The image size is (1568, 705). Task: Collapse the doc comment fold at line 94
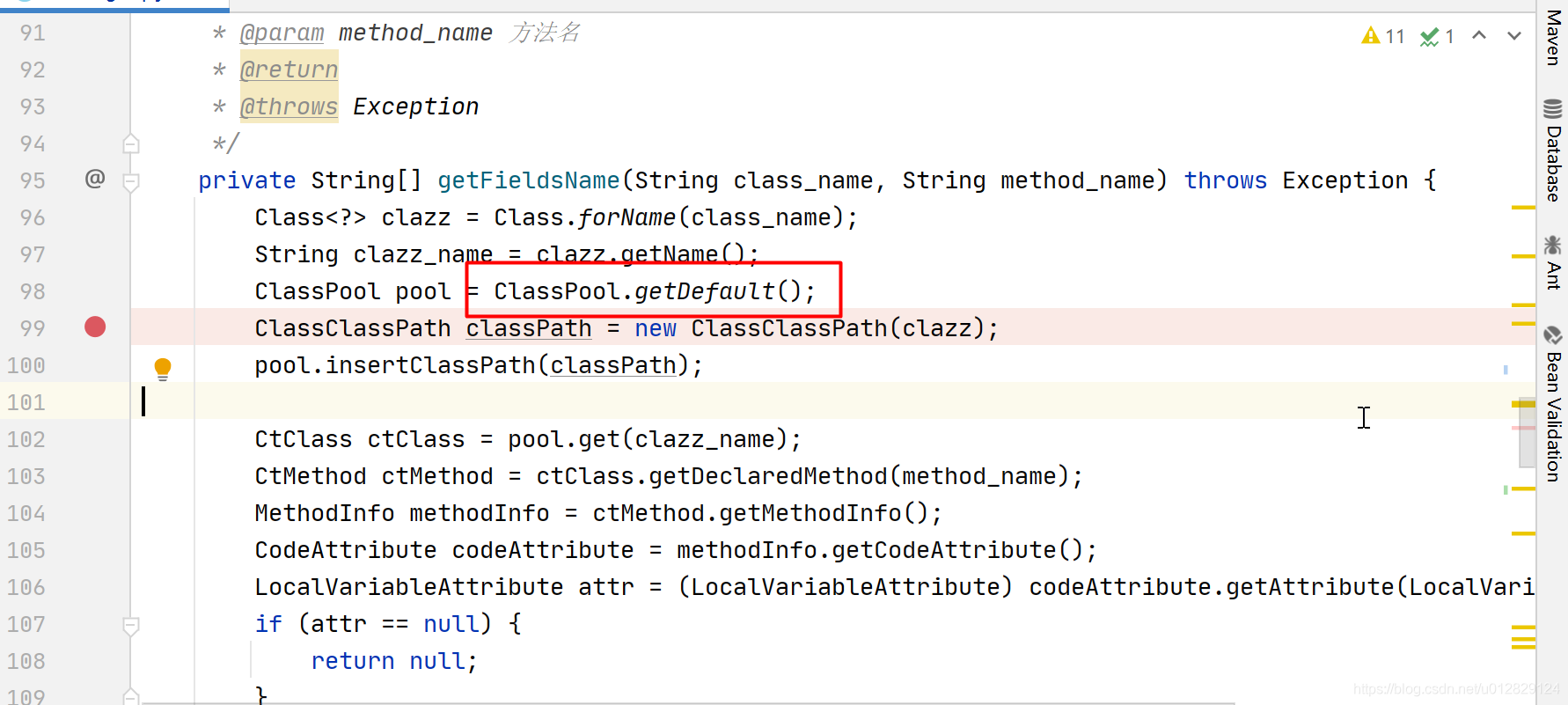pos(131,143)
